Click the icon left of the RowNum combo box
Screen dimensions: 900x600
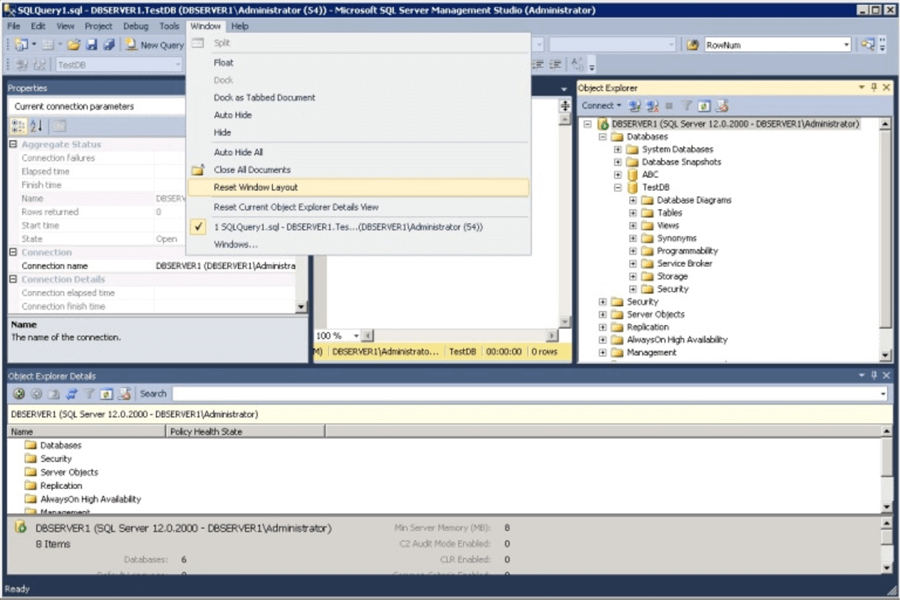[x=693, y=45]
